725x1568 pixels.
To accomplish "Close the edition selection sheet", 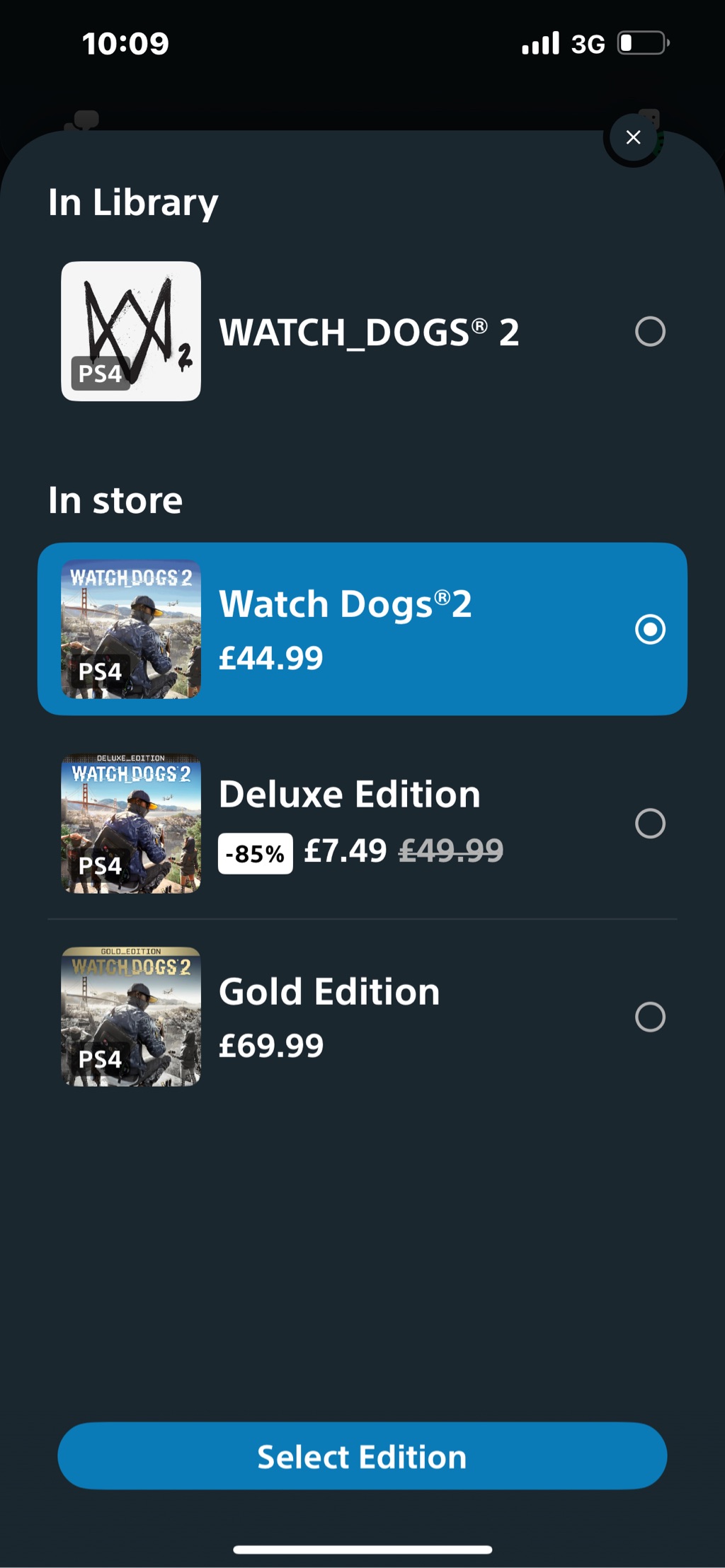I will (x=633, y=137).
